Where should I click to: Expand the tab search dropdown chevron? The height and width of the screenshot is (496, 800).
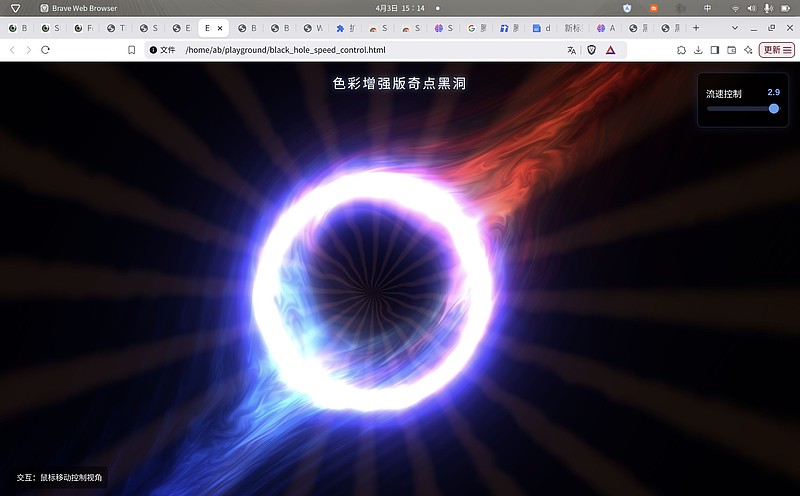(735, 28)
